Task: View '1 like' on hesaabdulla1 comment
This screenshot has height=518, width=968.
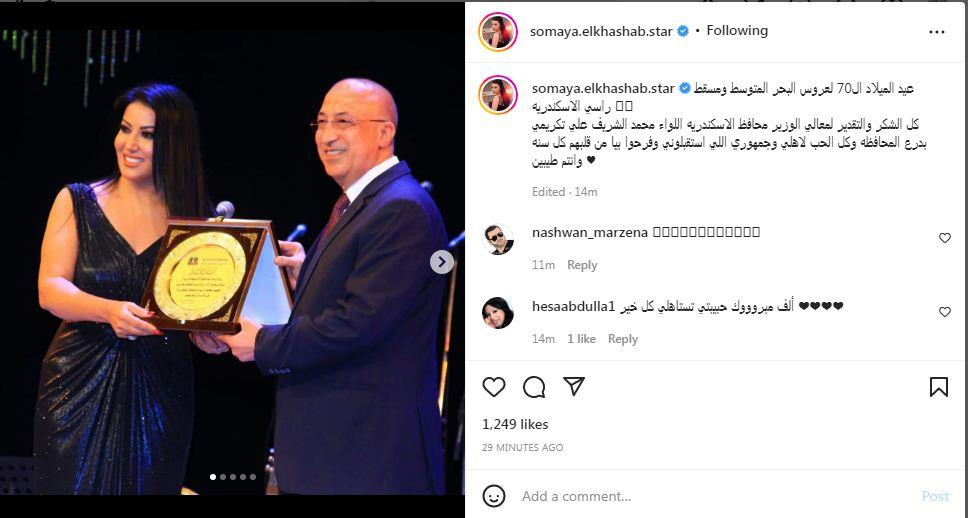Action: pos(582,339)
